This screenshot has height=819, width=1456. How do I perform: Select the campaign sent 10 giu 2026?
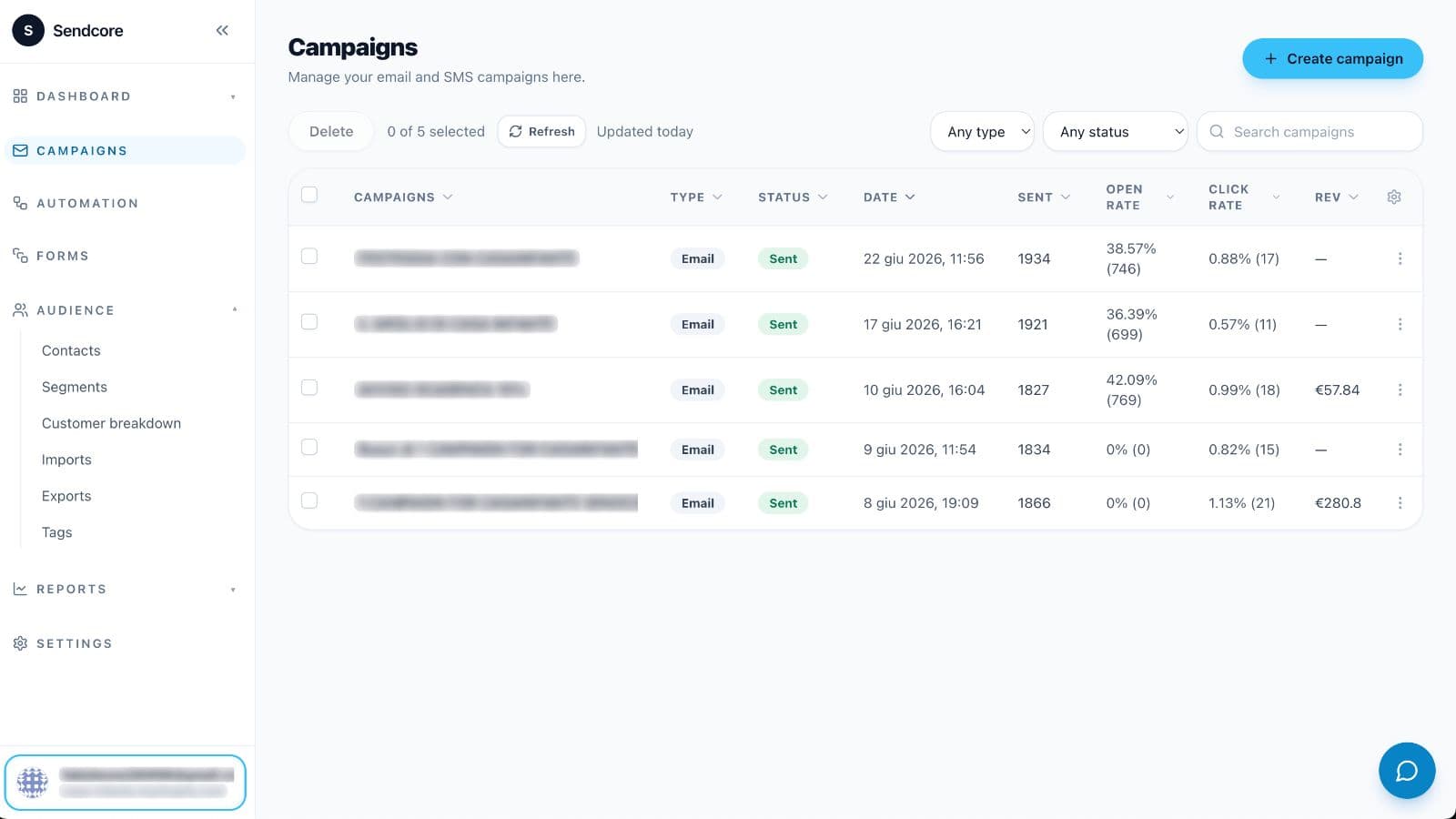pos(309,387)
